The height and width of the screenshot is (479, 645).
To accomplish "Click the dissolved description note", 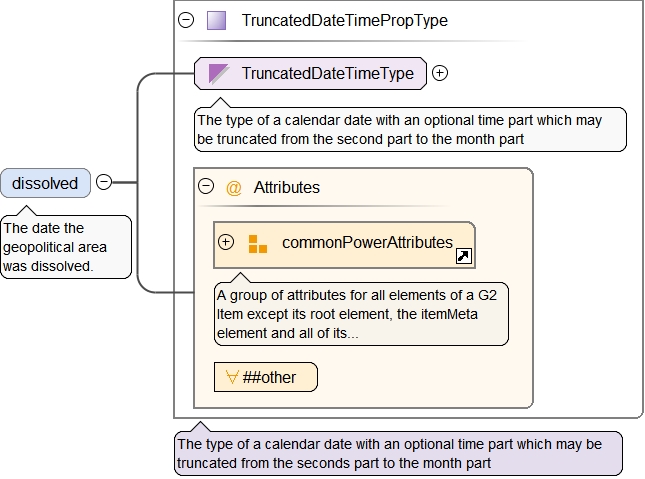I will (65, 247).
